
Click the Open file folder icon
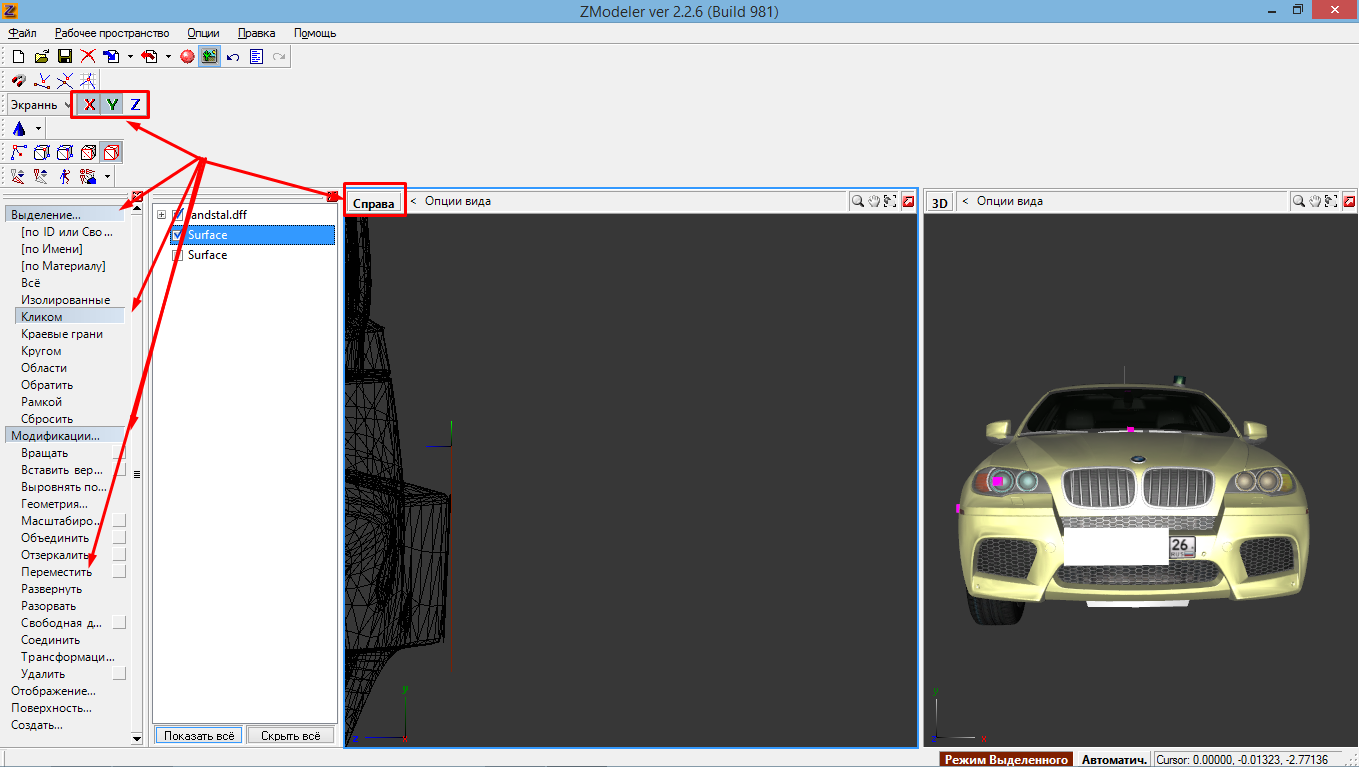(x=42, y=57)
